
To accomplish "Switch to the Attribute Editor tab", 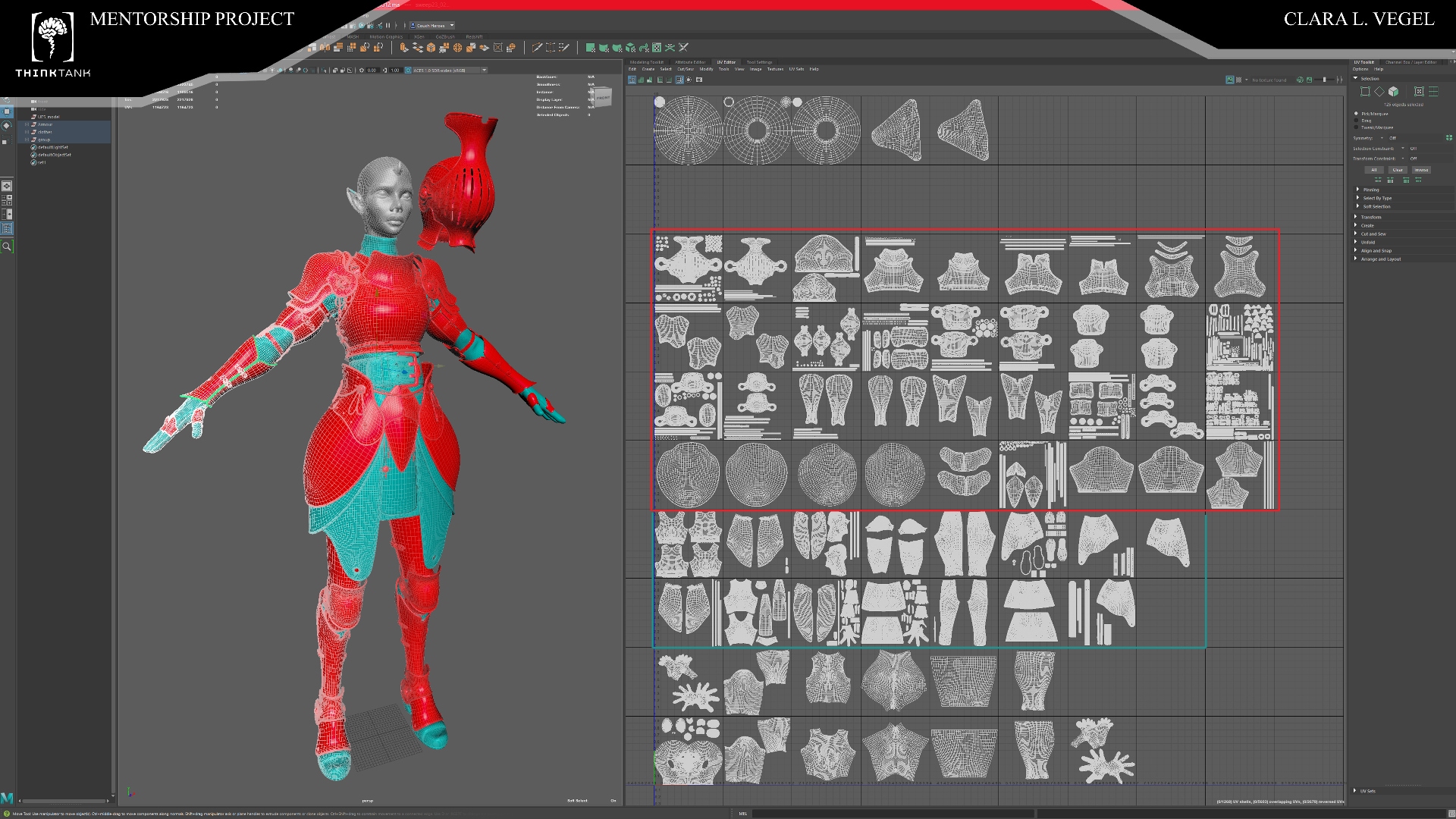I will (690, 62).
